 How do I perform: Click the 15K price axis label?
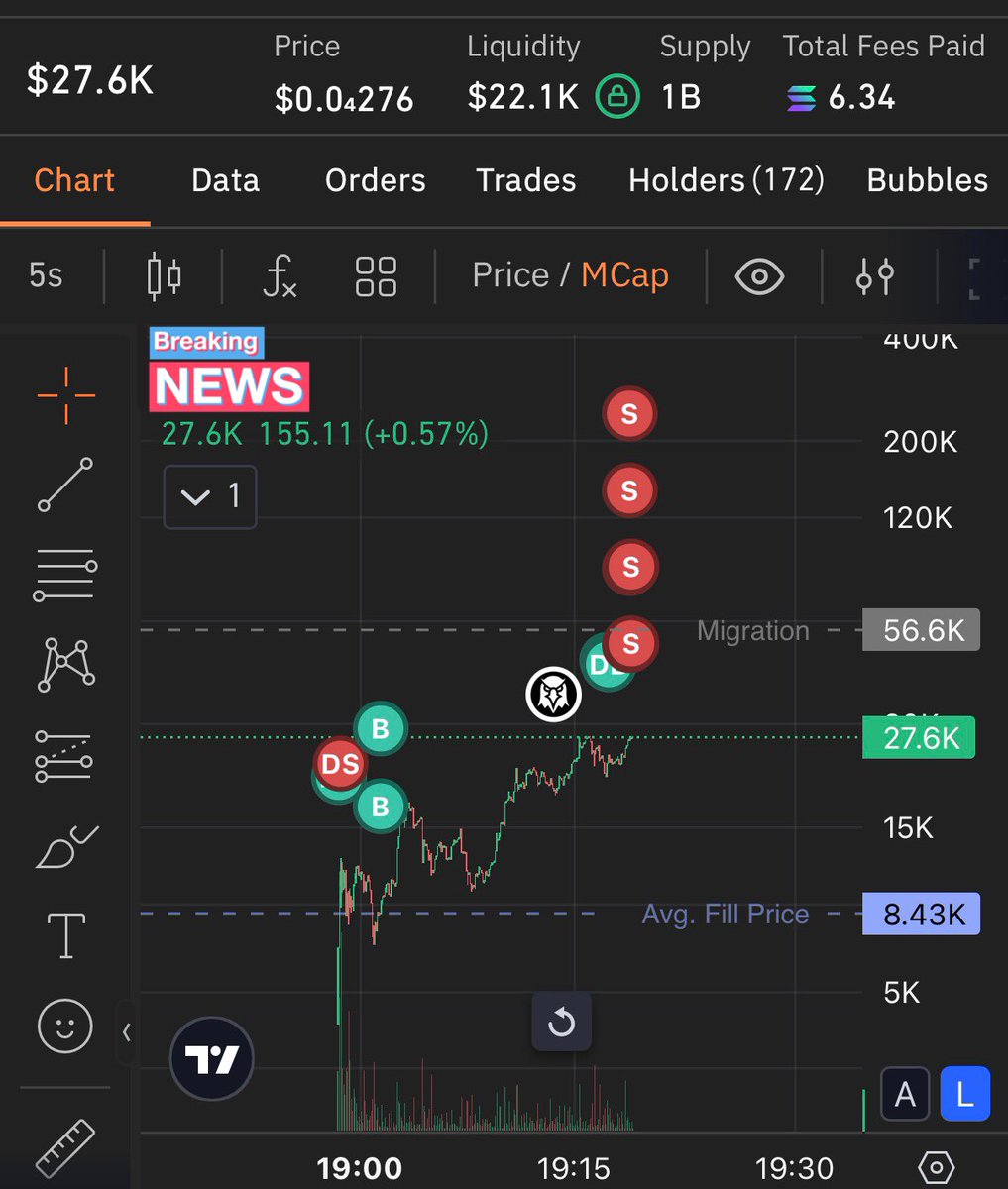908,828
